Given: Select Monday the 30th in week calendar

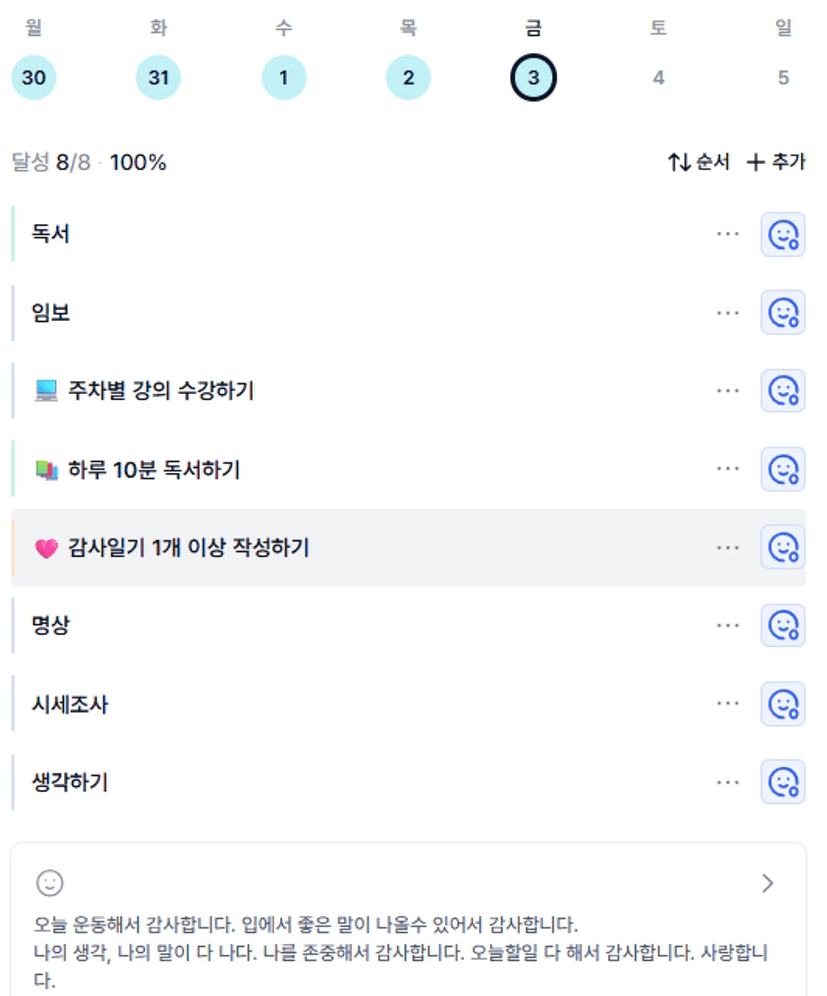Looking at the screenshot, I should coord(34,78).
